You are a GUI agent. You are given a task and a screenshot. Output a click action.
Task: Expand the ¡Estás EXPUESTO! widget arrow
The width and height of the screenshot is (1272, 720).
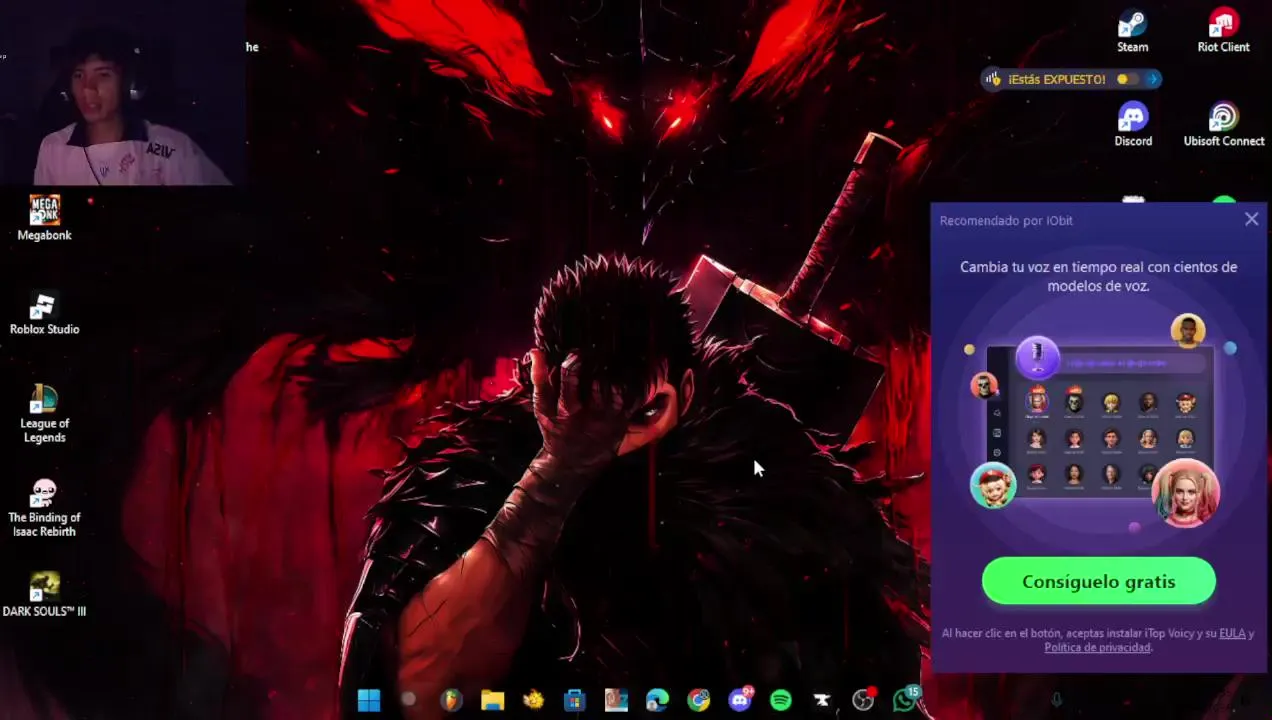[1153, 79]
